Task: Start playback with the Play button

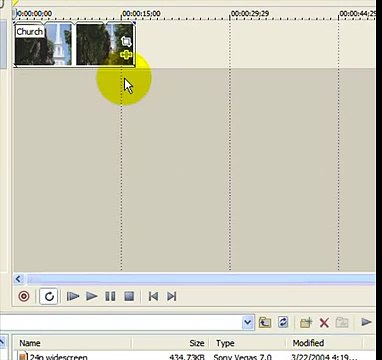Action: point(91,296)
